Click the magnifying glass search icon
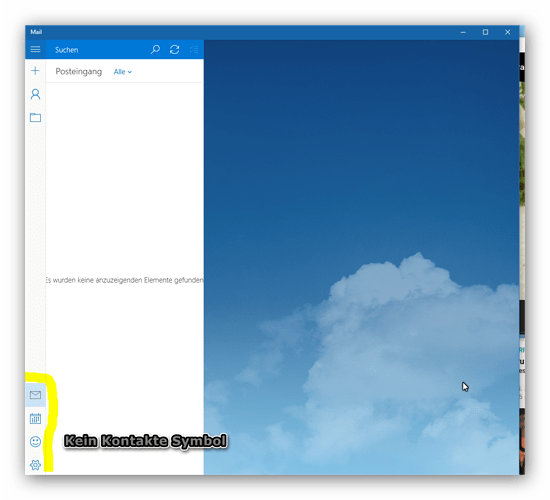 [x=155, y=49]
